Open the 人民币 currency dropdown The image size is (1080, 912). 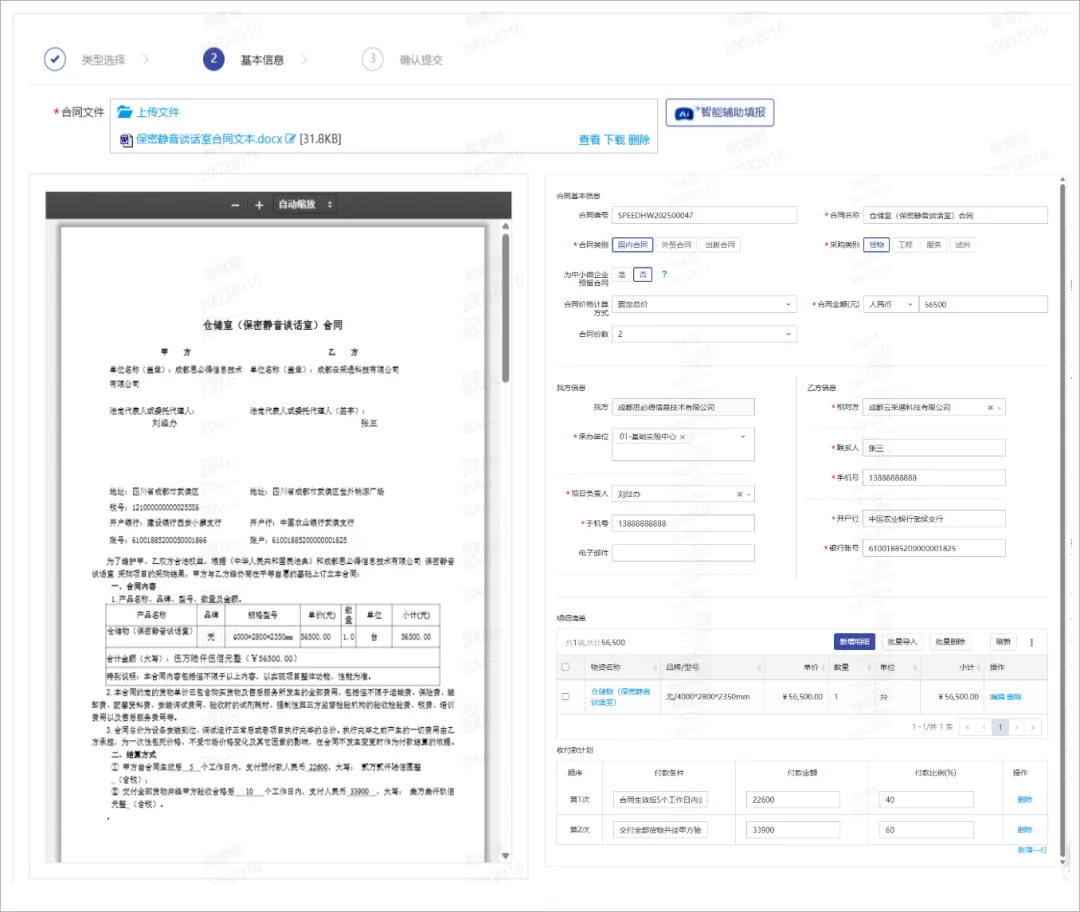click(x=890, y=304)
